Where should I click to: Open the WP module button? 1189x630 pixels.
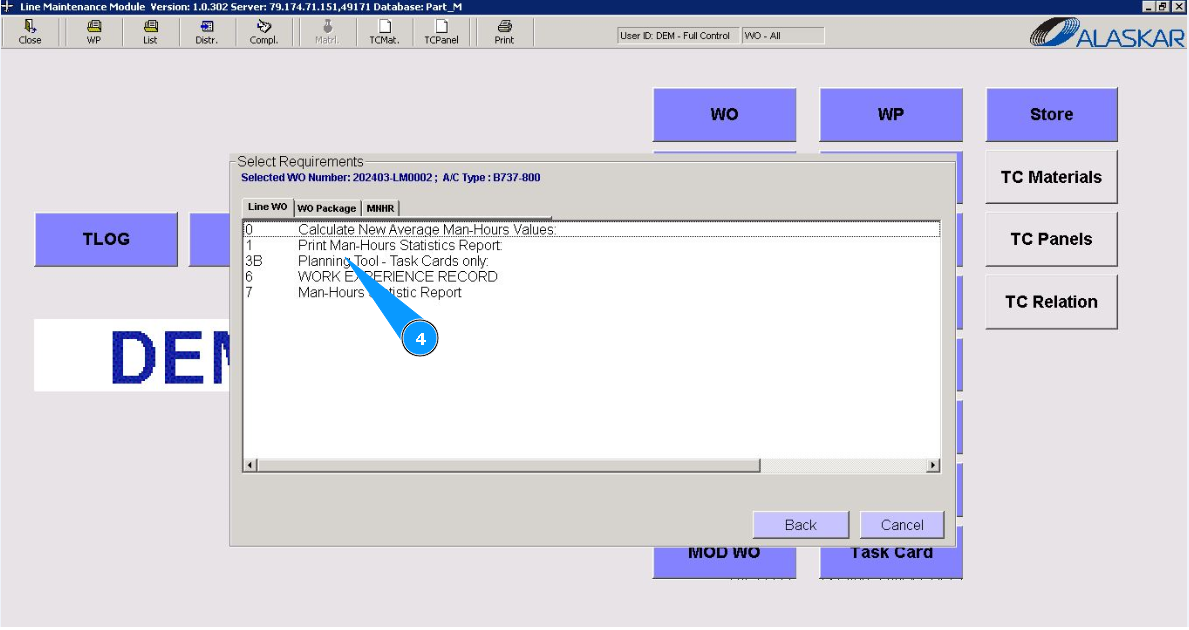pyautogui.click(x=891, y=114)
